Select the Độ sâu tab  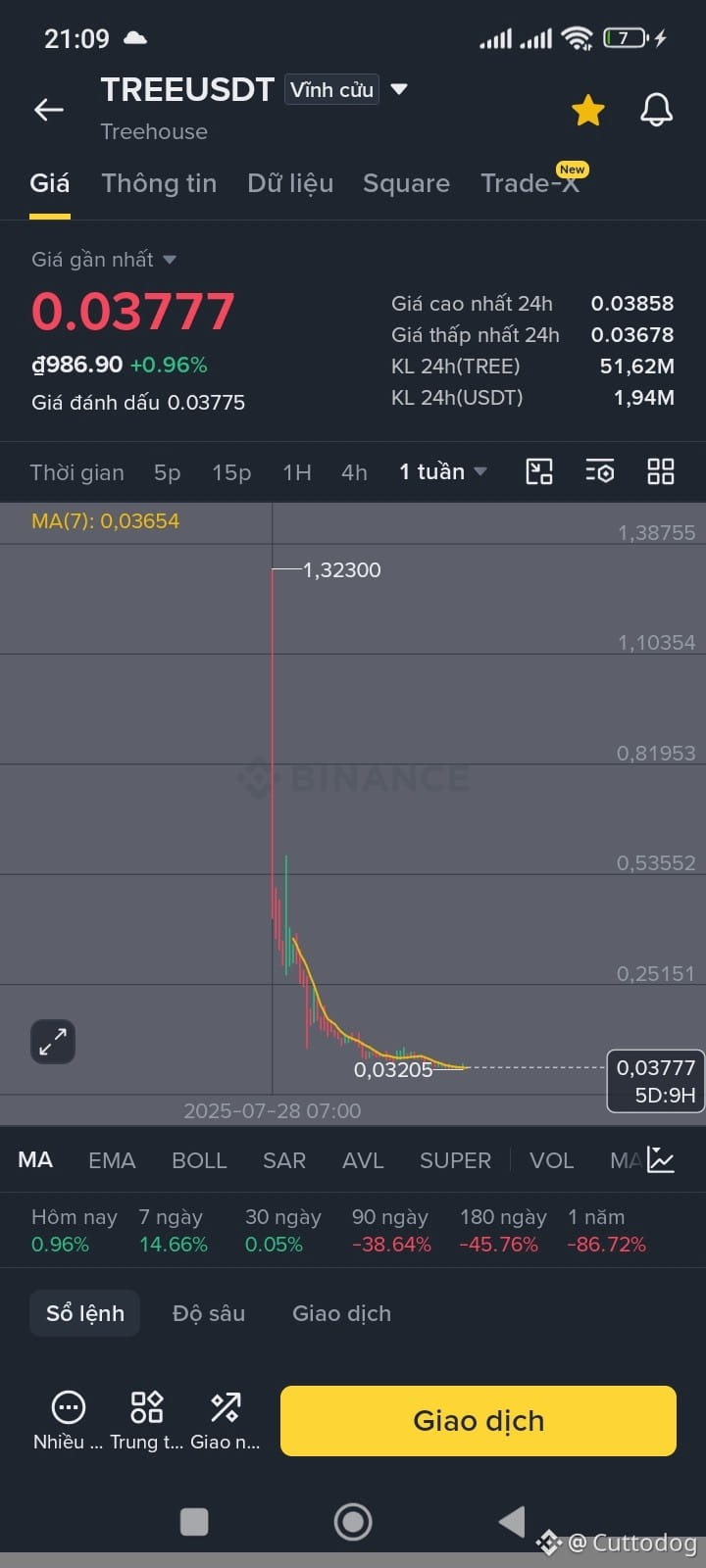click(209, 1313)
